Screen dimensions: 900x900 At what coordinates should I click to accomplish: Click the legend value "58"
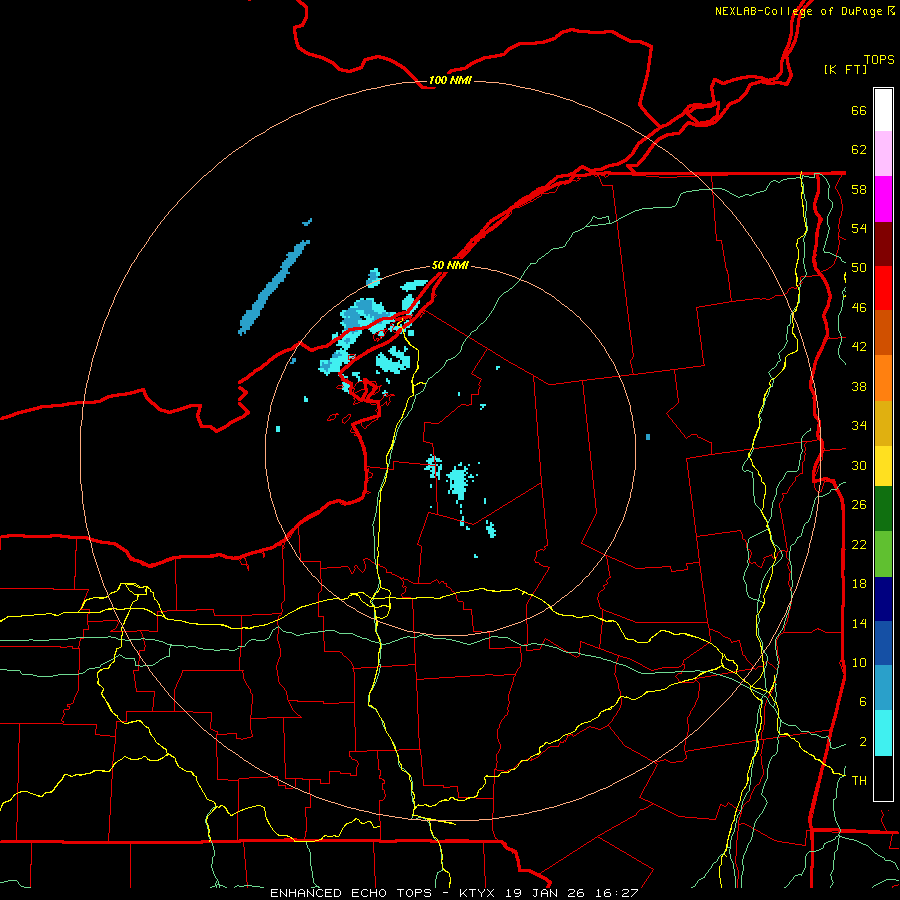click(859, 189)
